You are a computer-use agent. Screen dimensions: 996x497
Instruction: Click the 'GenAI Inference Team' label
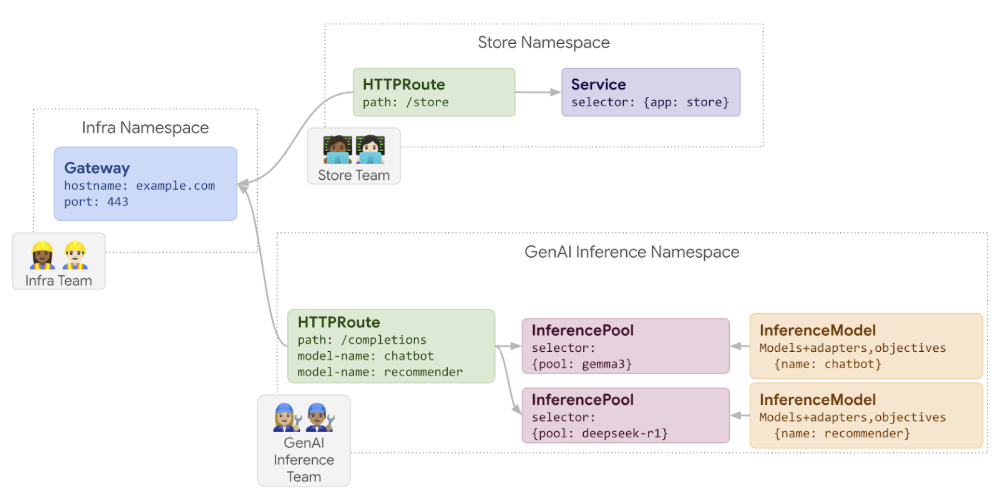(x=304, y=460)
